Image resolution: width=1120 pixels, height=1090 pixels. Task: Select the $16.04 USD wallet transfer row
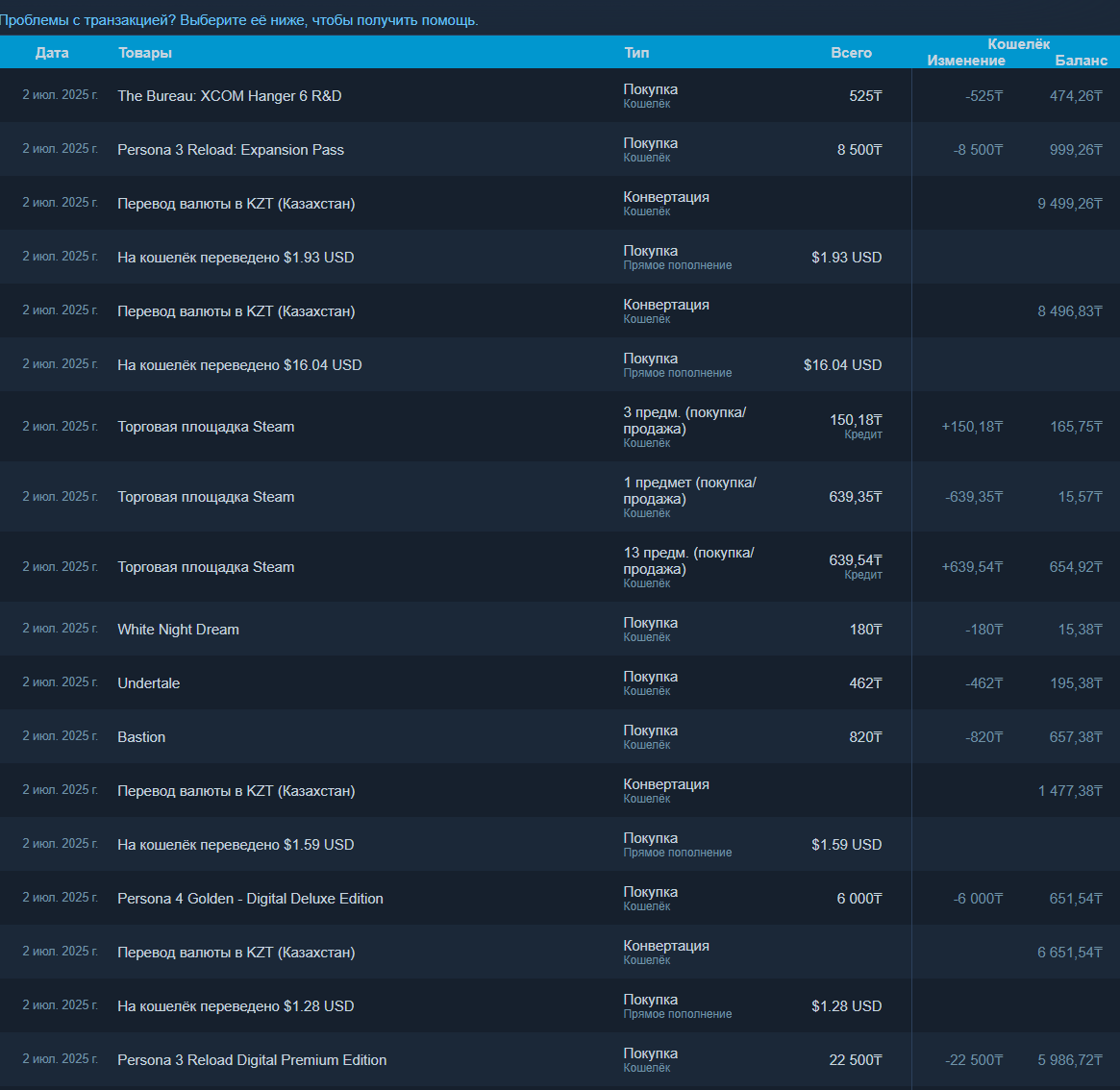(x=560, y=365)
